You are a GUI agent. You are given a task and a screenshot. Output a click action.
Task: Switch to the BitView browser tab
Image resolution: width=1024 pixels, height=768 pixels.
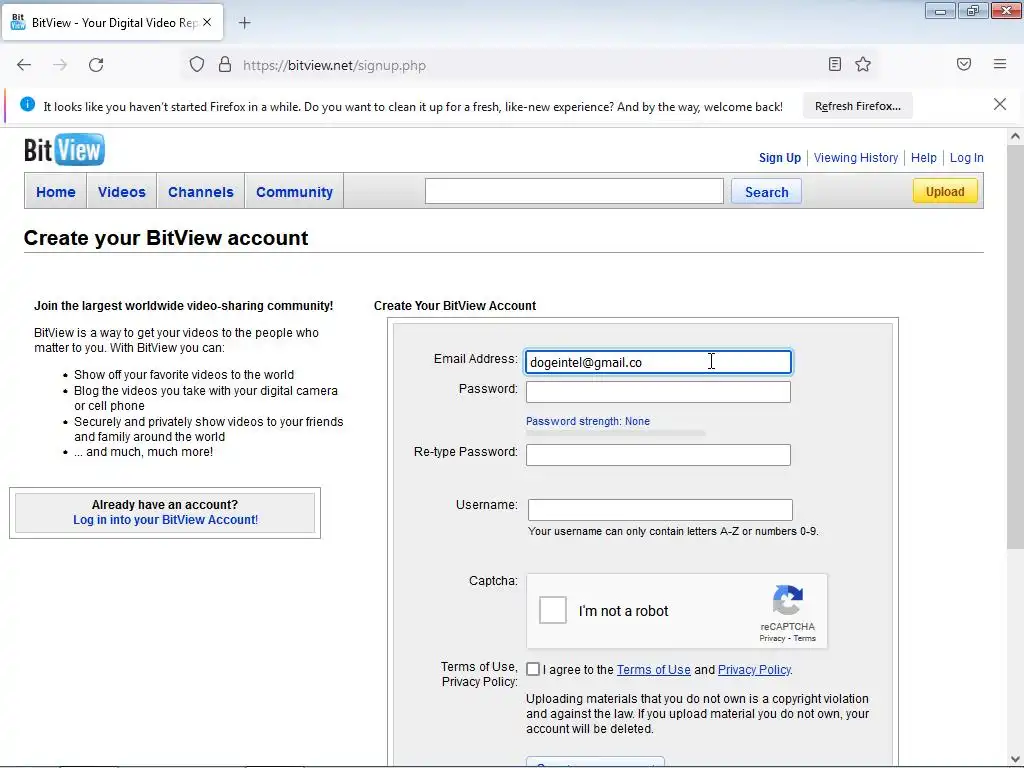[112, 23]
